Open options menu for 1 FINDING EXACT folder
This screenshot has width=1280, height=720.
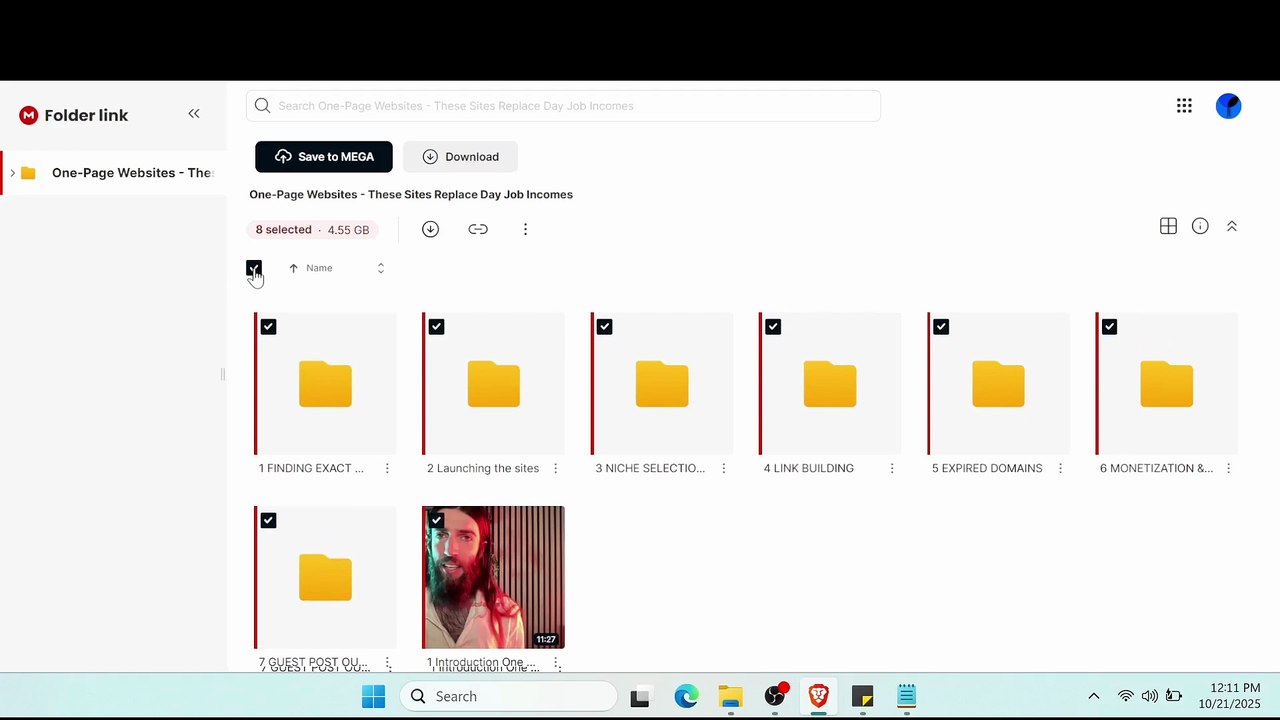[x=387, y=468]
